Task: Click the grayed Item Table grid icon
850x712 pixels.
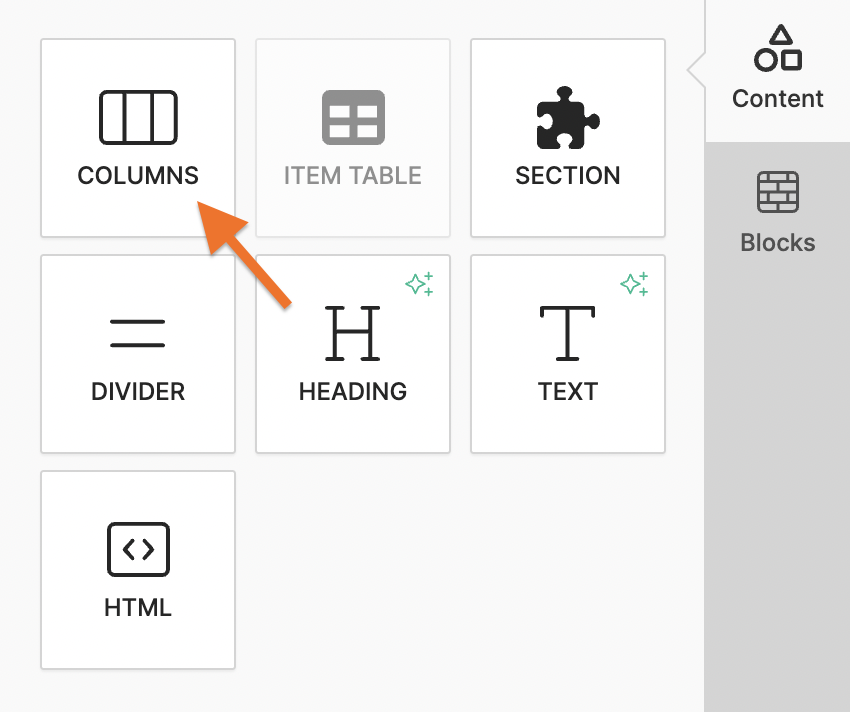Action: point(353,117)
